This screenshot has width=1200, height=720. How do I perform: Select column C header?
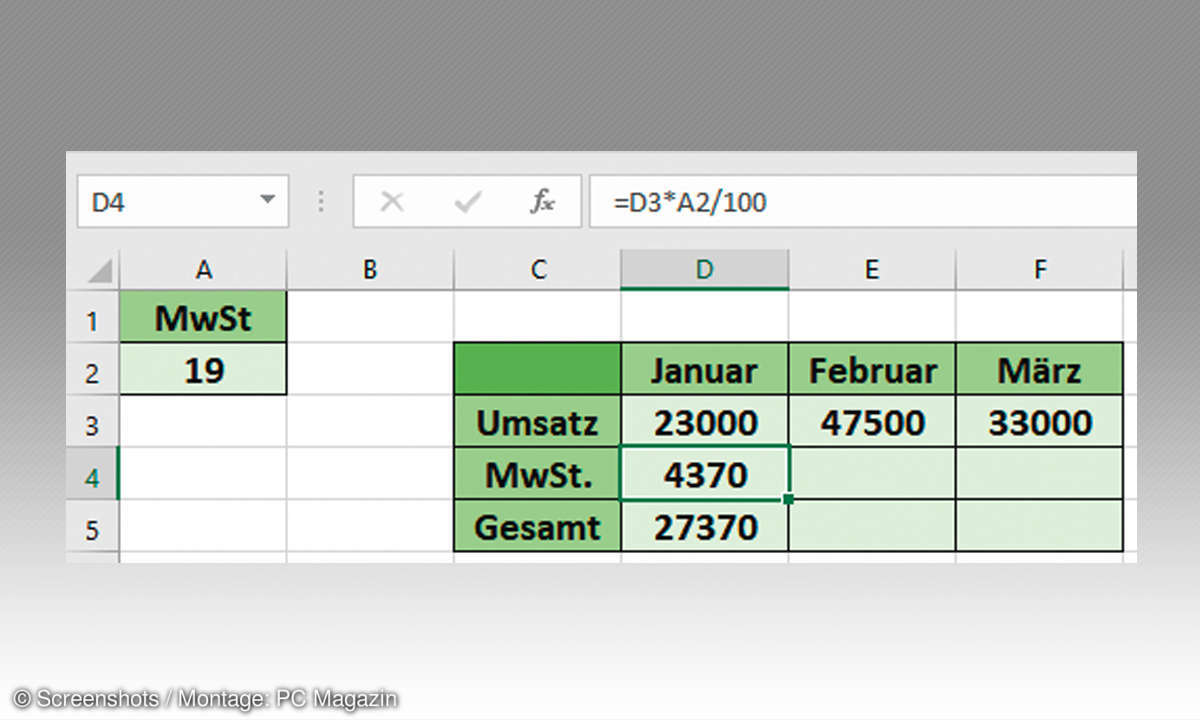tap(538, 270)
